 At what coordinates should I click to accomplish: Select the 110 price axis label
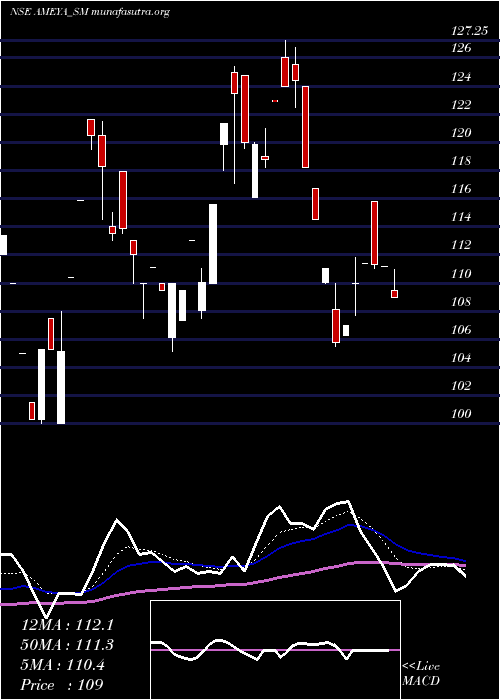point(461,274)
